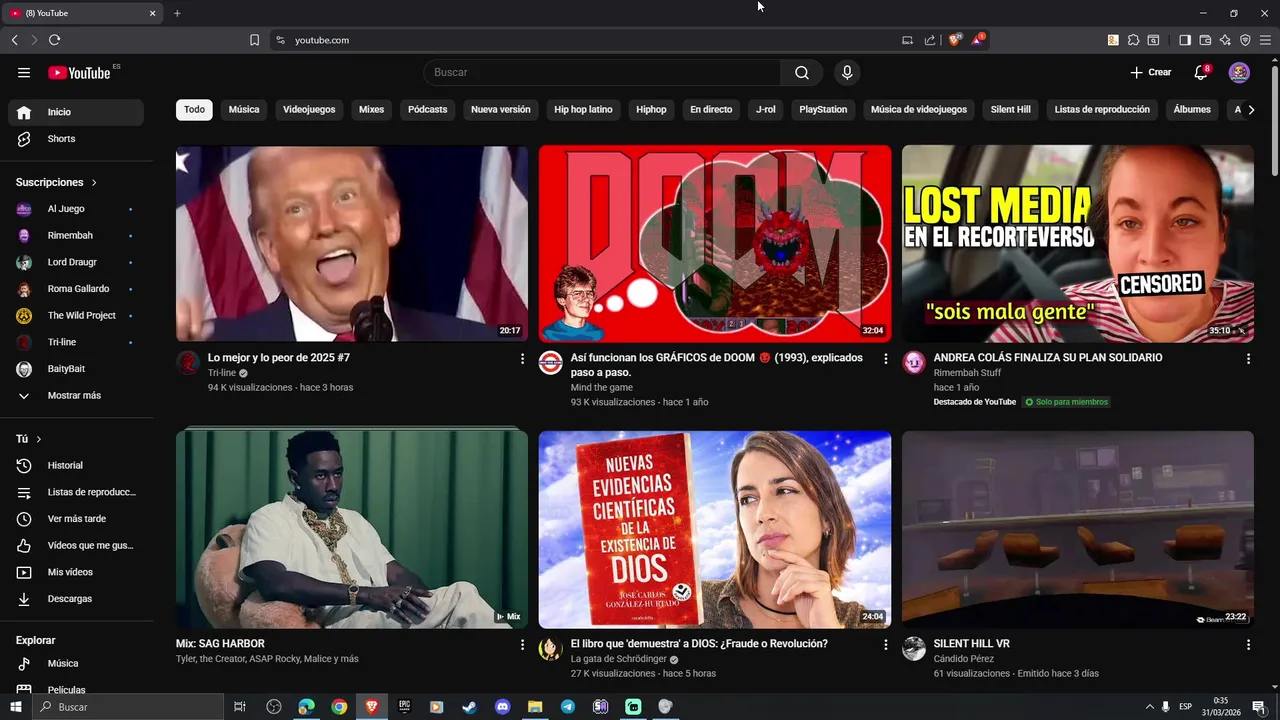Open Mind the game channel link
1280x720 pixels.
(x=602, y=387)
